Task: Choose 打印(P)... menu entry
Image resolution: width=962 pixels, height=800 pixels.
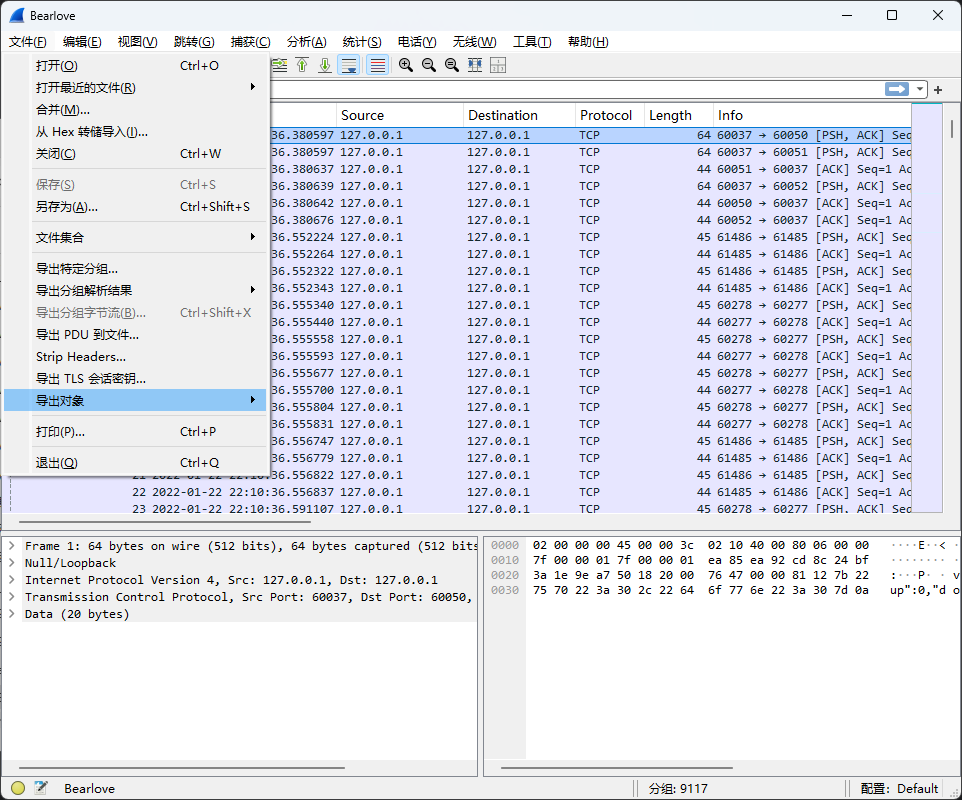Action: (135, 432)
